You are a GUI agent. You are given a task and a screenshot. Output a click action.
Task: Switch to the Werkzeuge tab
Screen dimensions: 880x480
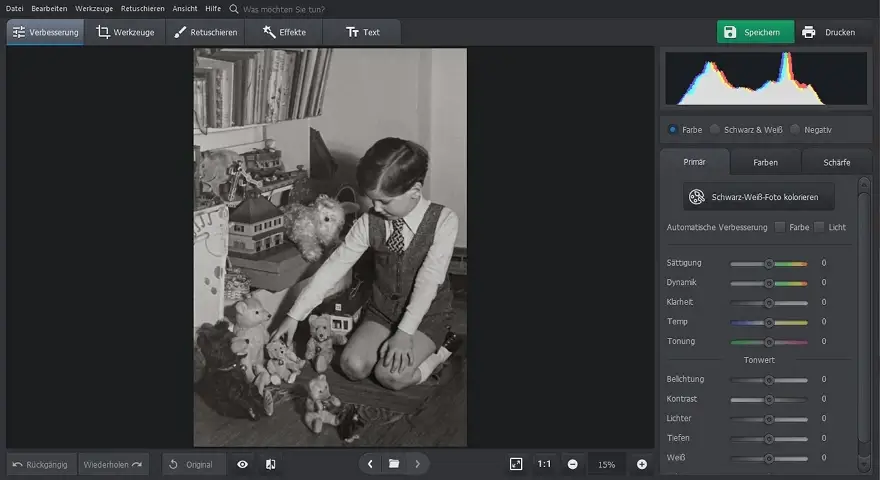pos(125,32)
